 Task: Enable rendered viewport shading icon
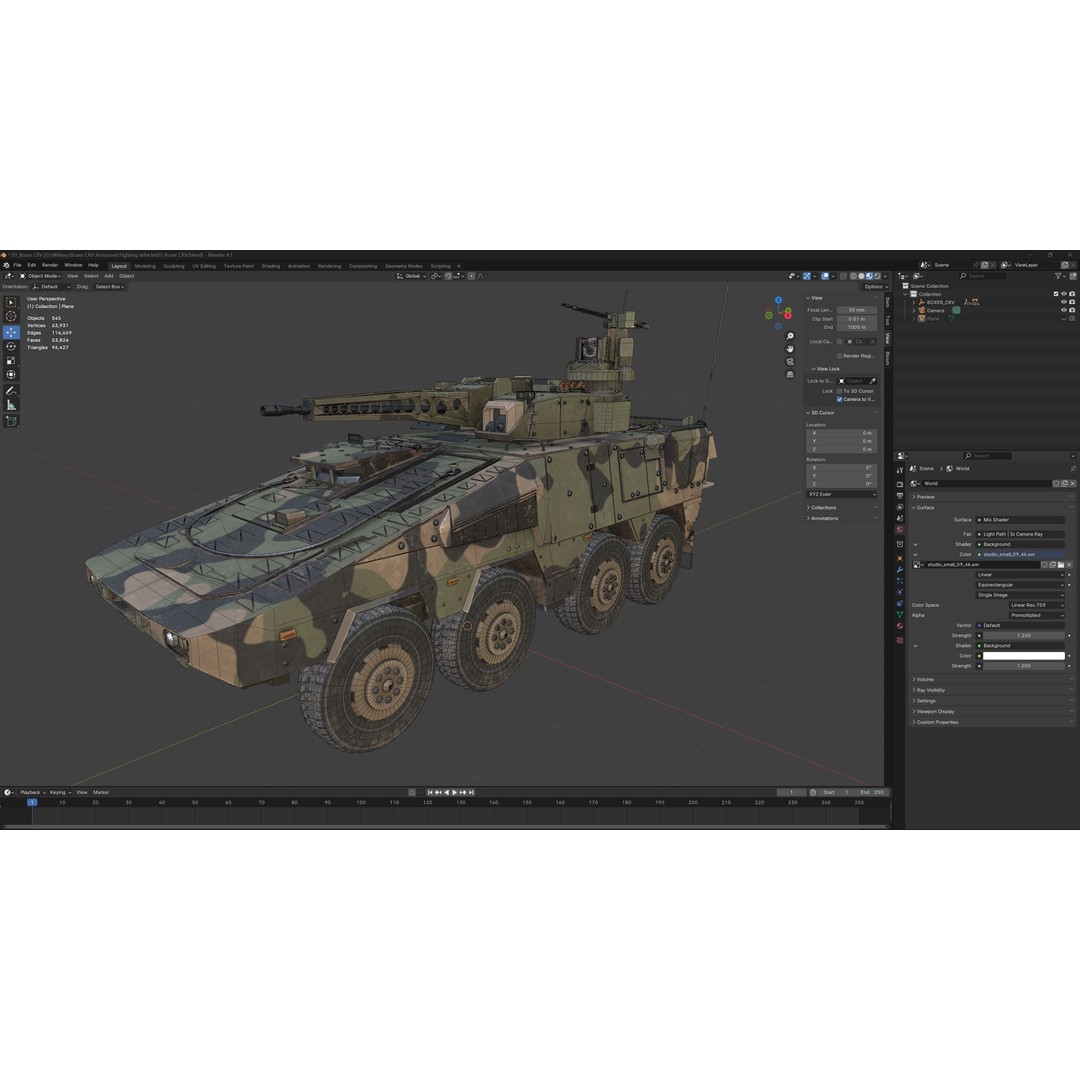(877, 276)
